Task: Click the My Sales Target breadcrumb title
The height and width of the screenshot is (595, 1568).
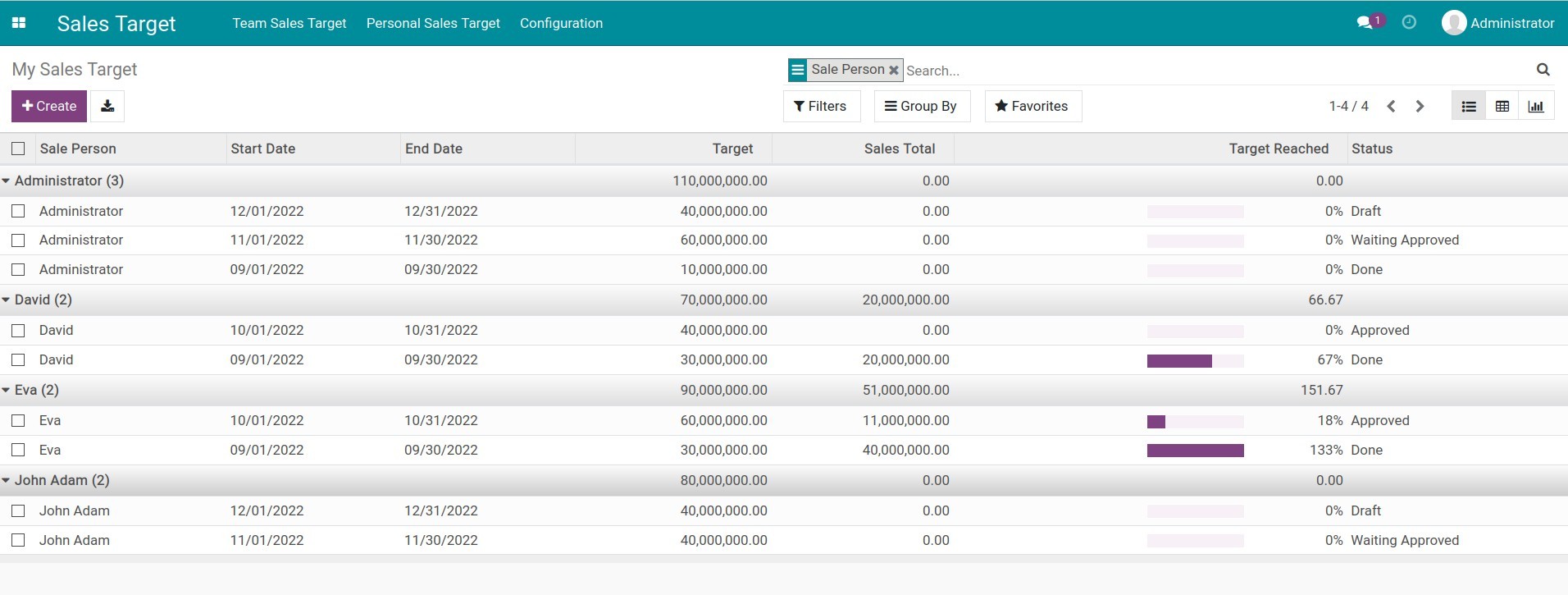Action: pyautogui.click(x=75, y=70)
